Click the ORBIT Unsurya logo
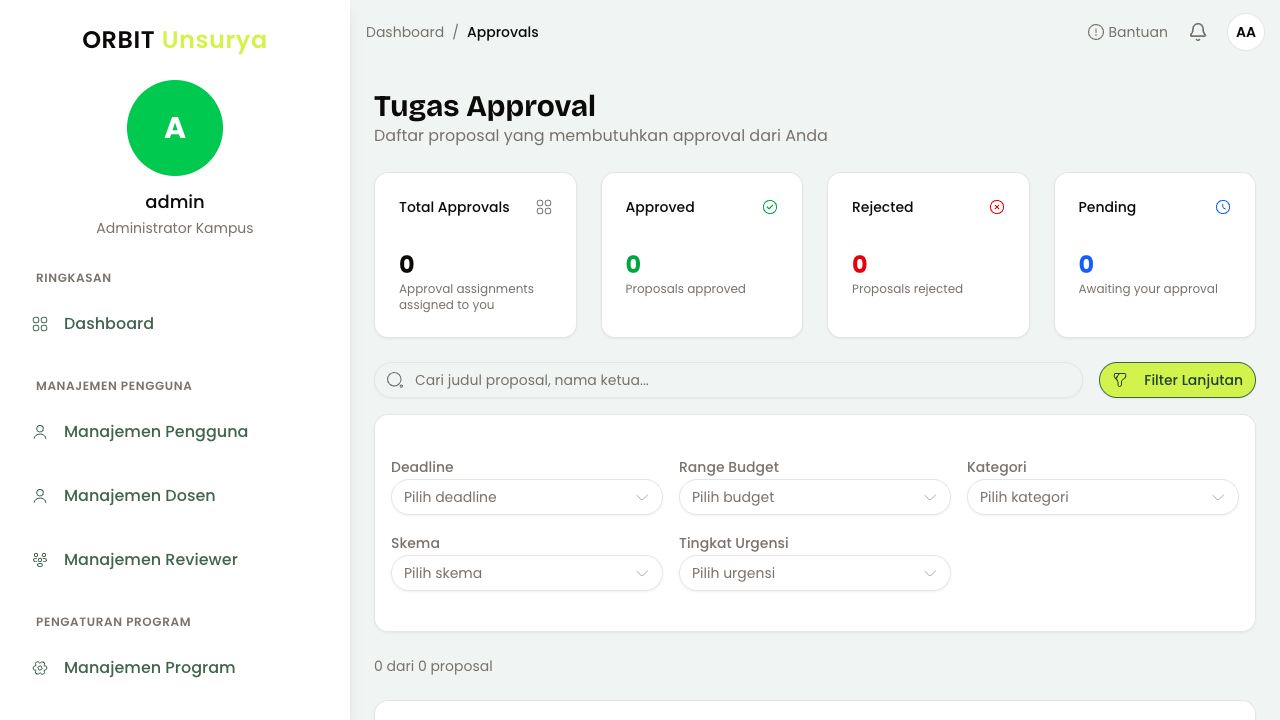 point(175,40)
